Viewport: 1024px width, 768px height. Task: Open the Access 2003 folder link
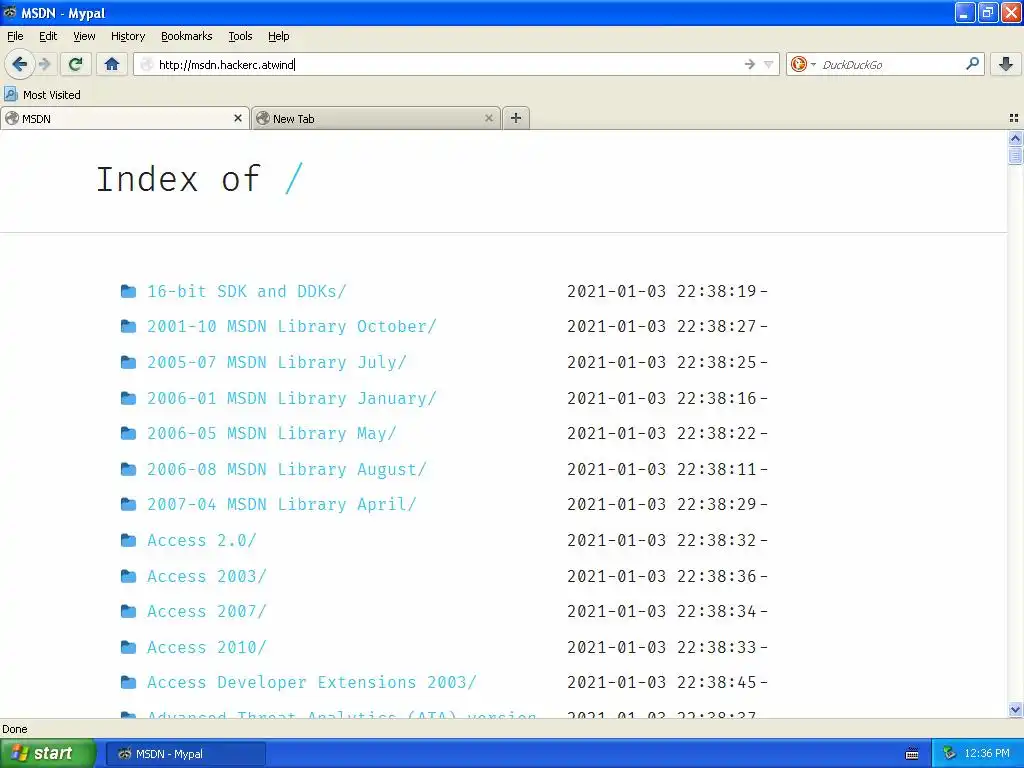(x=206, y=577)
